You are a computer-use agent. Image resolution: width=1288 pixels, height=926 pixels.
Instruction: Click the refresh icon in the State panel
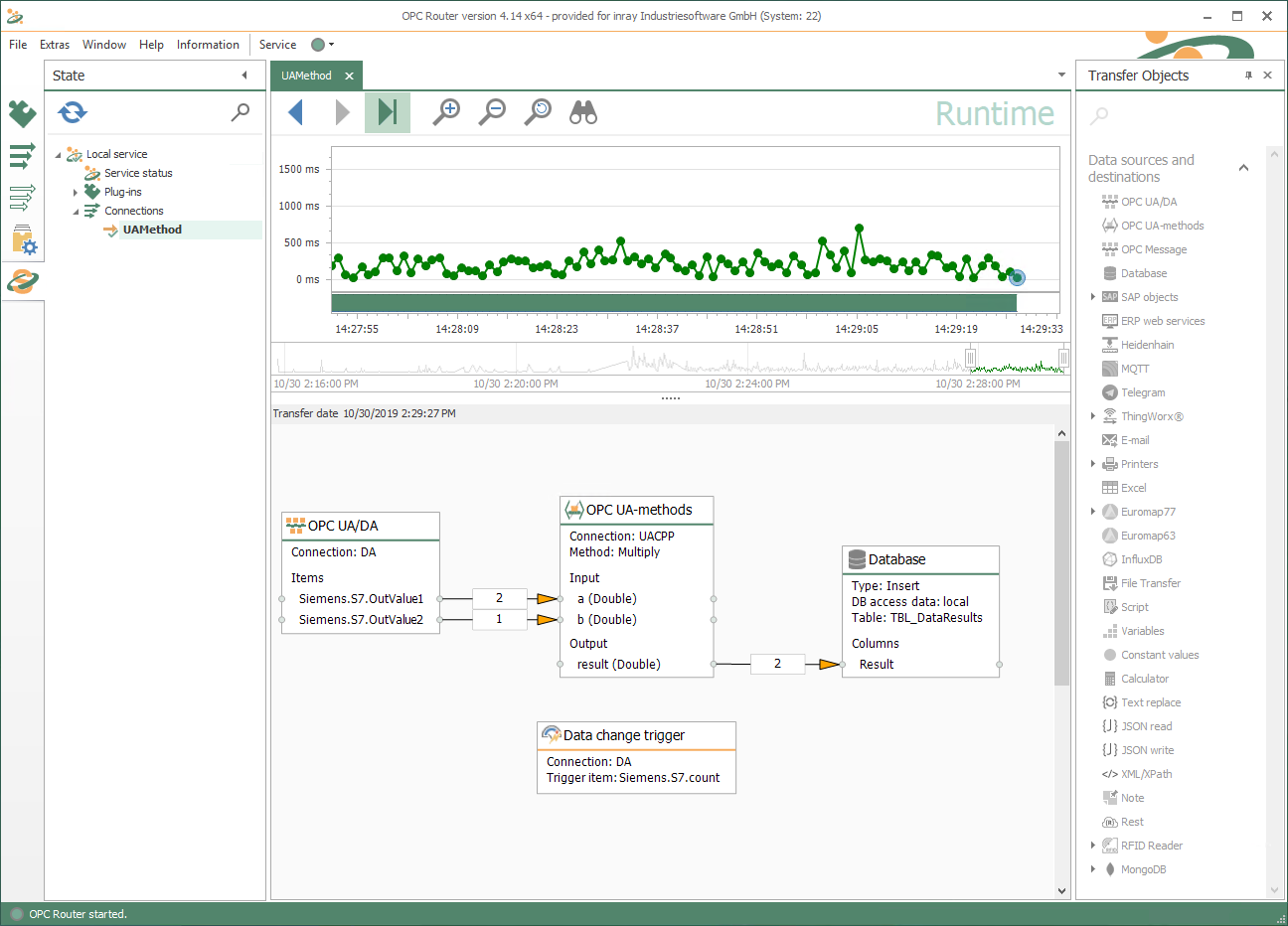[72, 112]
